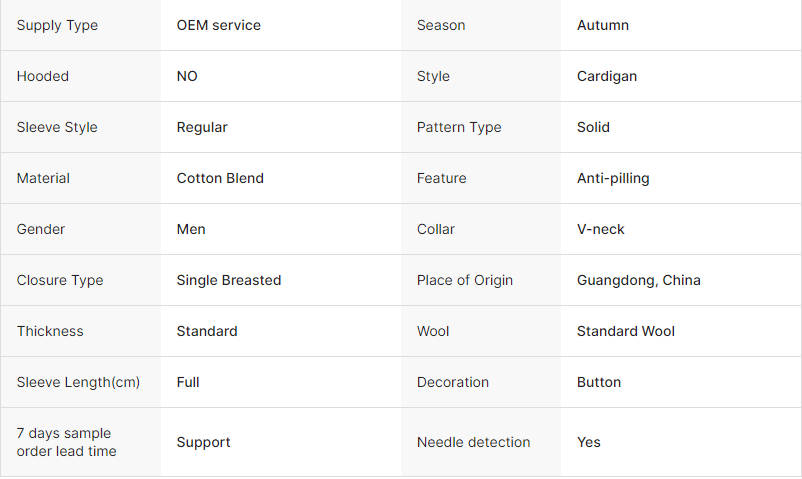Select the V-neck collar value
The image size is (802, 479).
600,229
